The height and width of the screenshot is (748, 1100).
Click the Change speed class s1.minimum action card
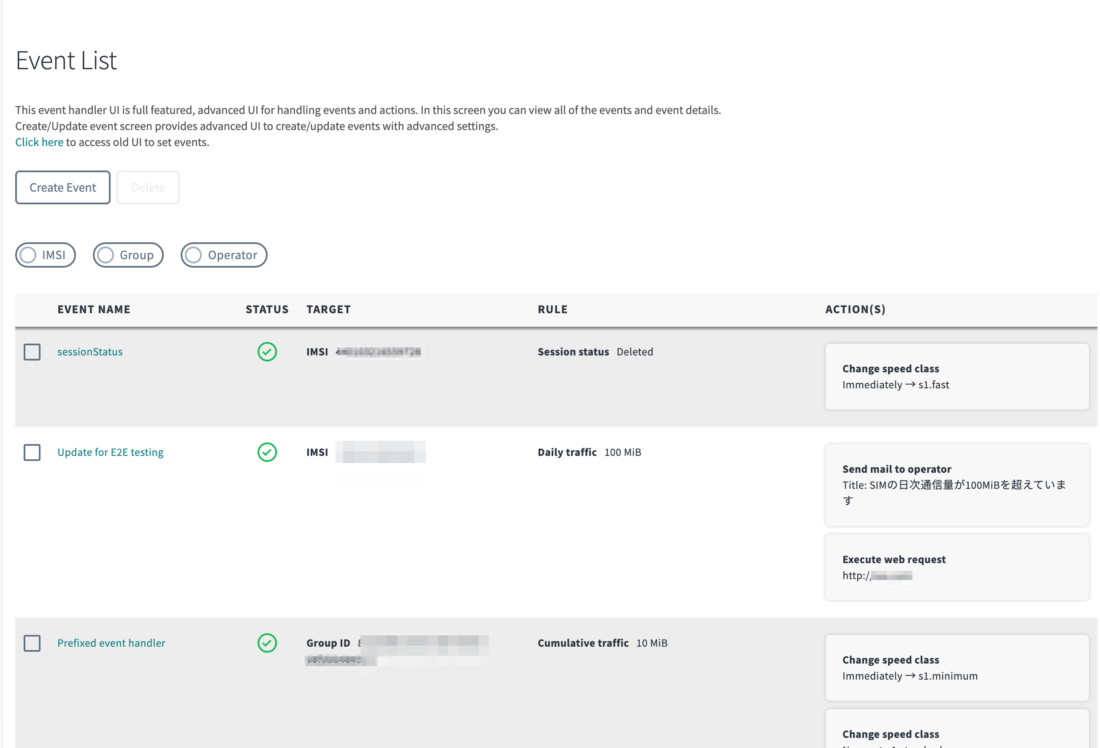[956, 667]
